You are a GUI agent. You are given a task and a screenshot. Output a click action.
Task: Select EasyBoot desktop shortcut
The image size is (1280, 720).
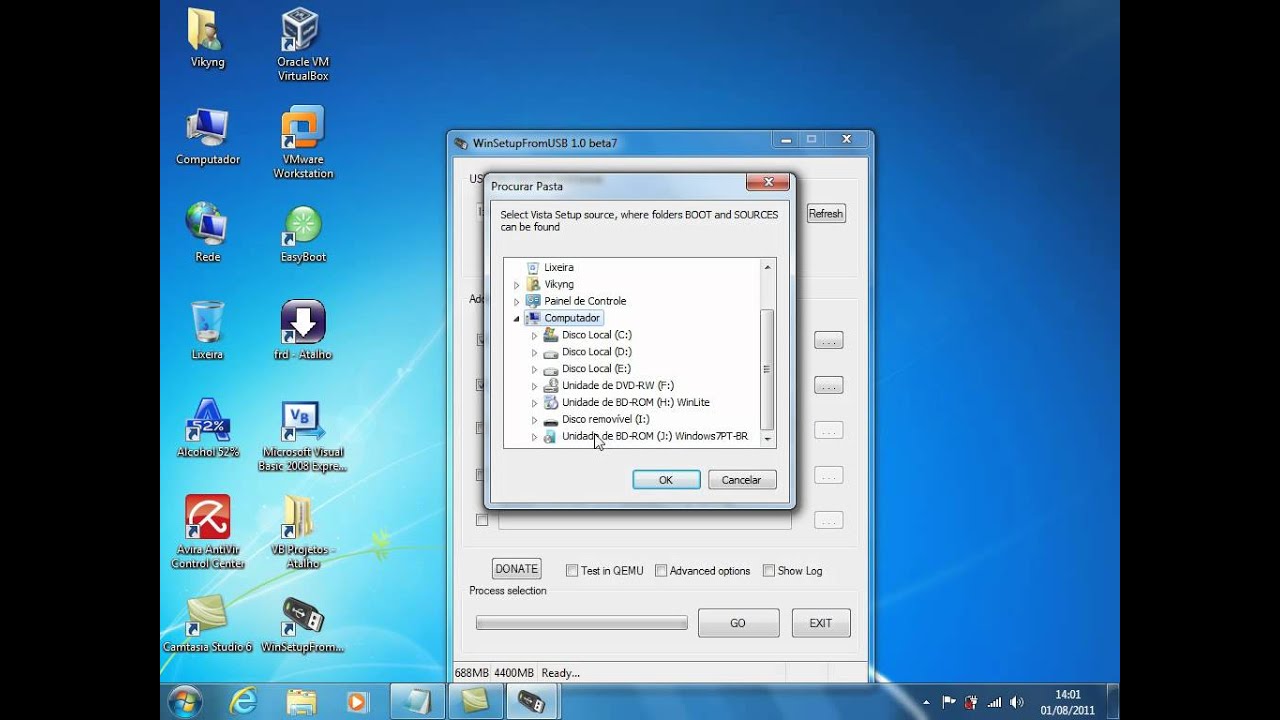coord(303,234)
